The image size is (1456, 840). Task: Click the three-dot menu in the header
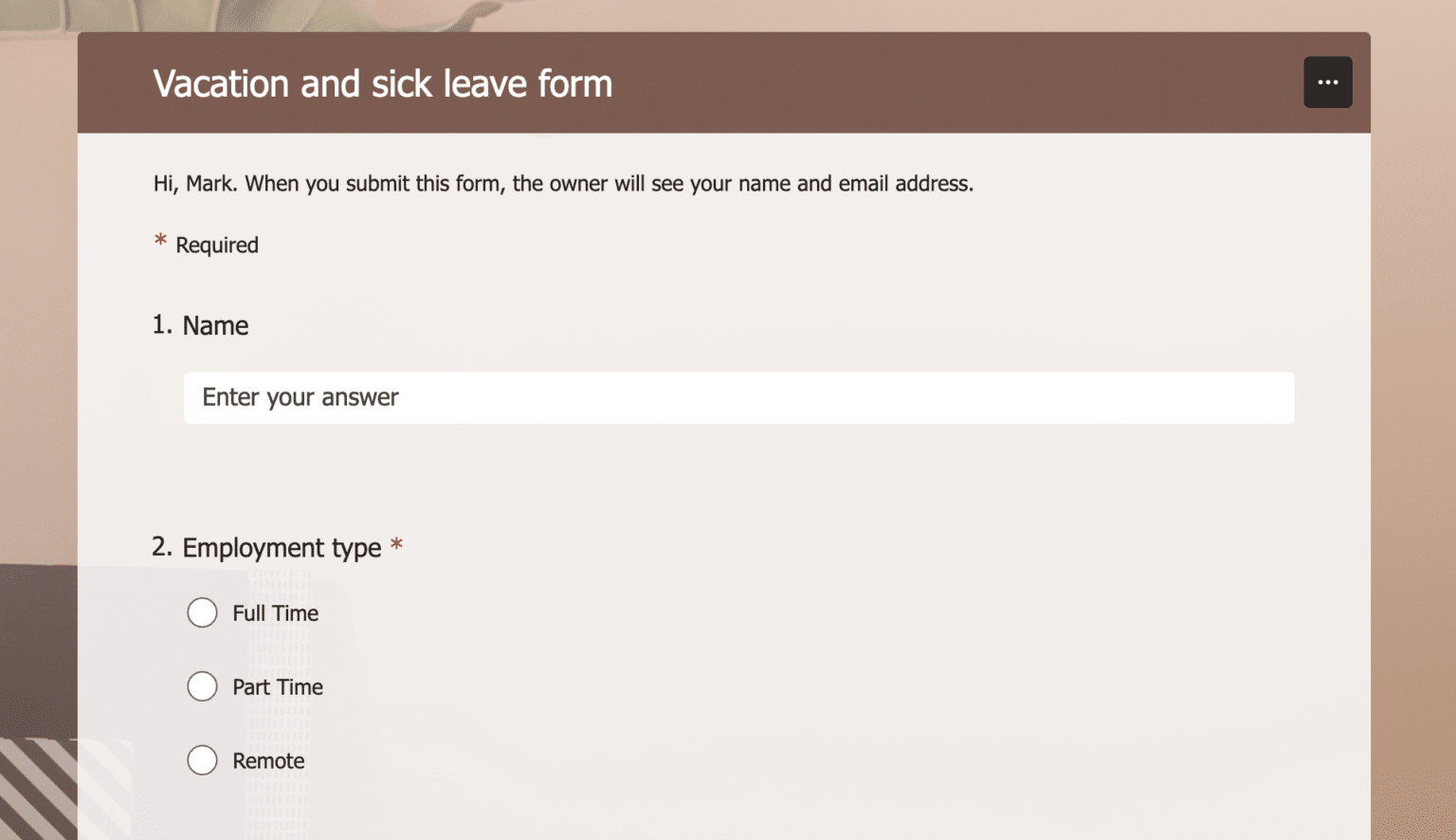pyautogui.click(x=1327, y=82)
